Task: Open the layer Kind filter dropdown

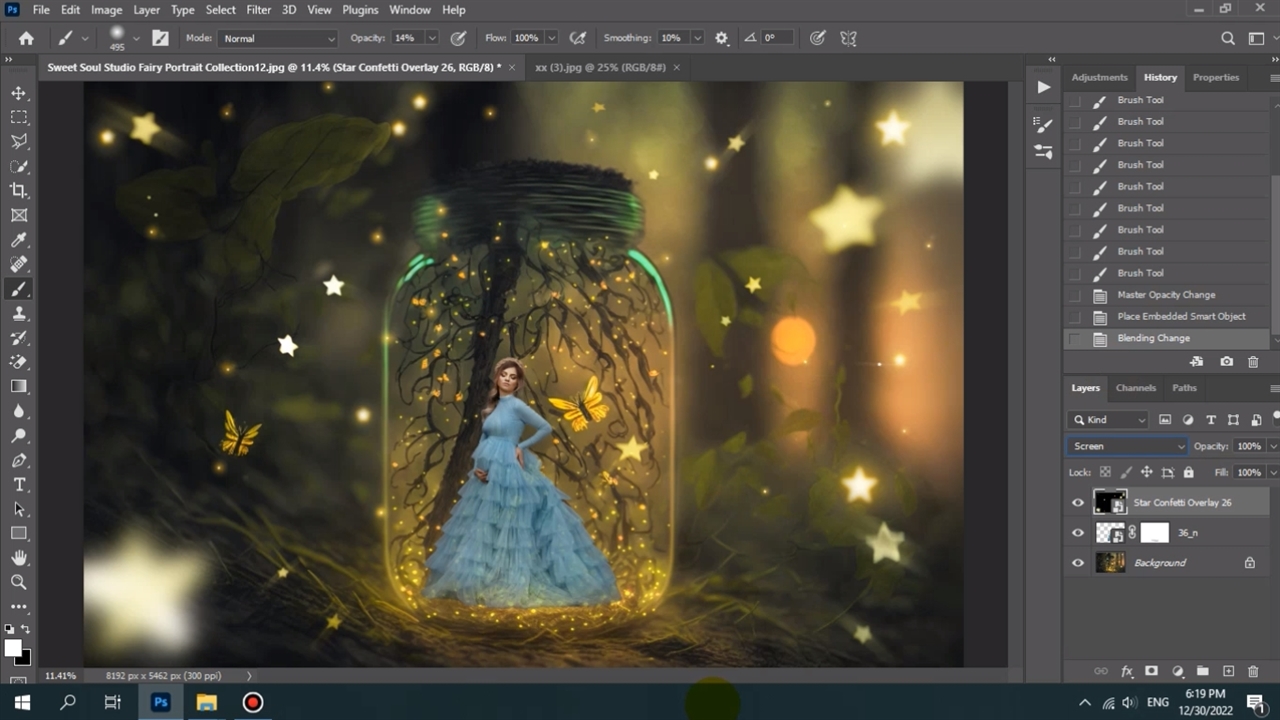Action: tap(1108, 420)
